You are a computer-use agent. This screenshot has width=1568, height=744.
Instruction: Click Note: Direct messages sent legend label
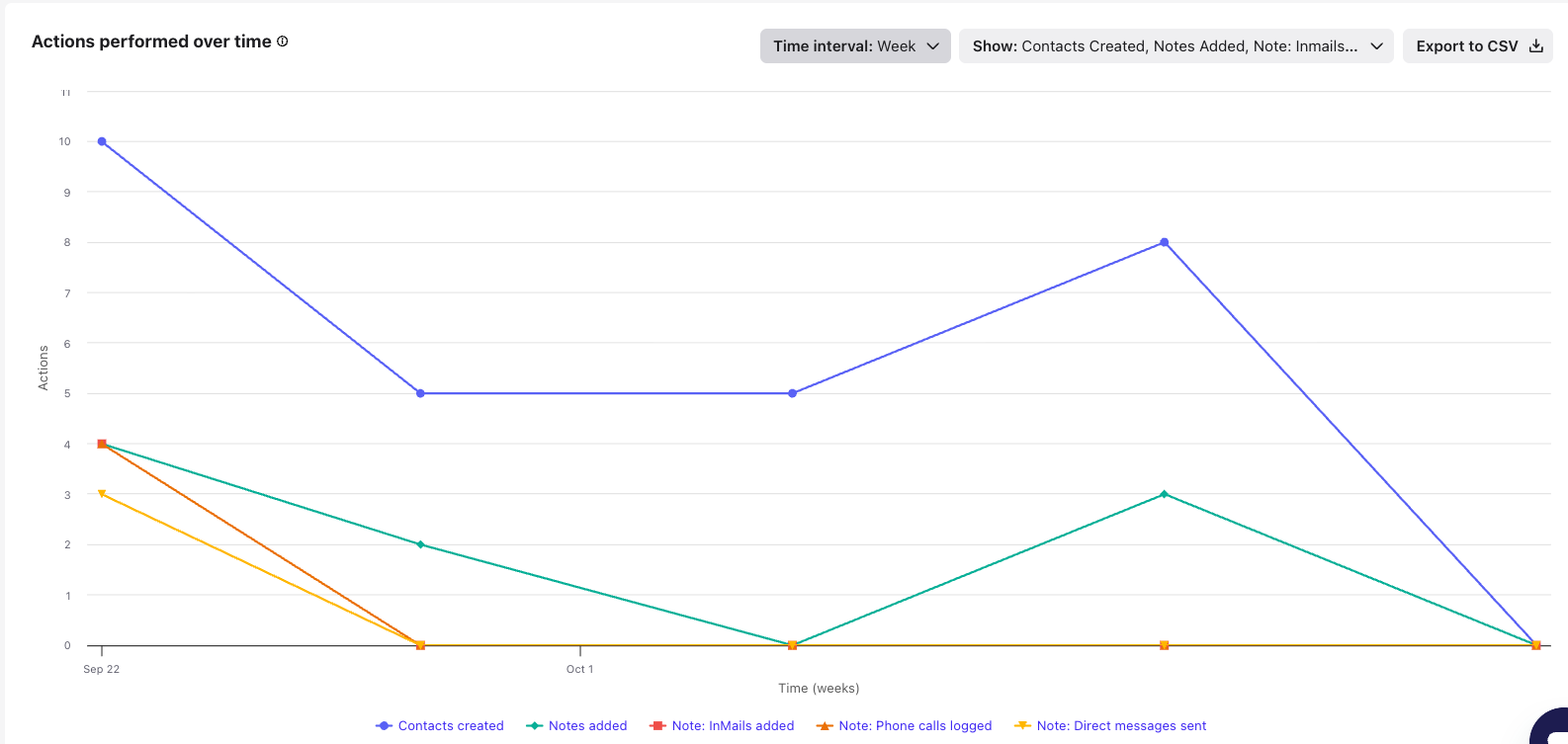1121,726
